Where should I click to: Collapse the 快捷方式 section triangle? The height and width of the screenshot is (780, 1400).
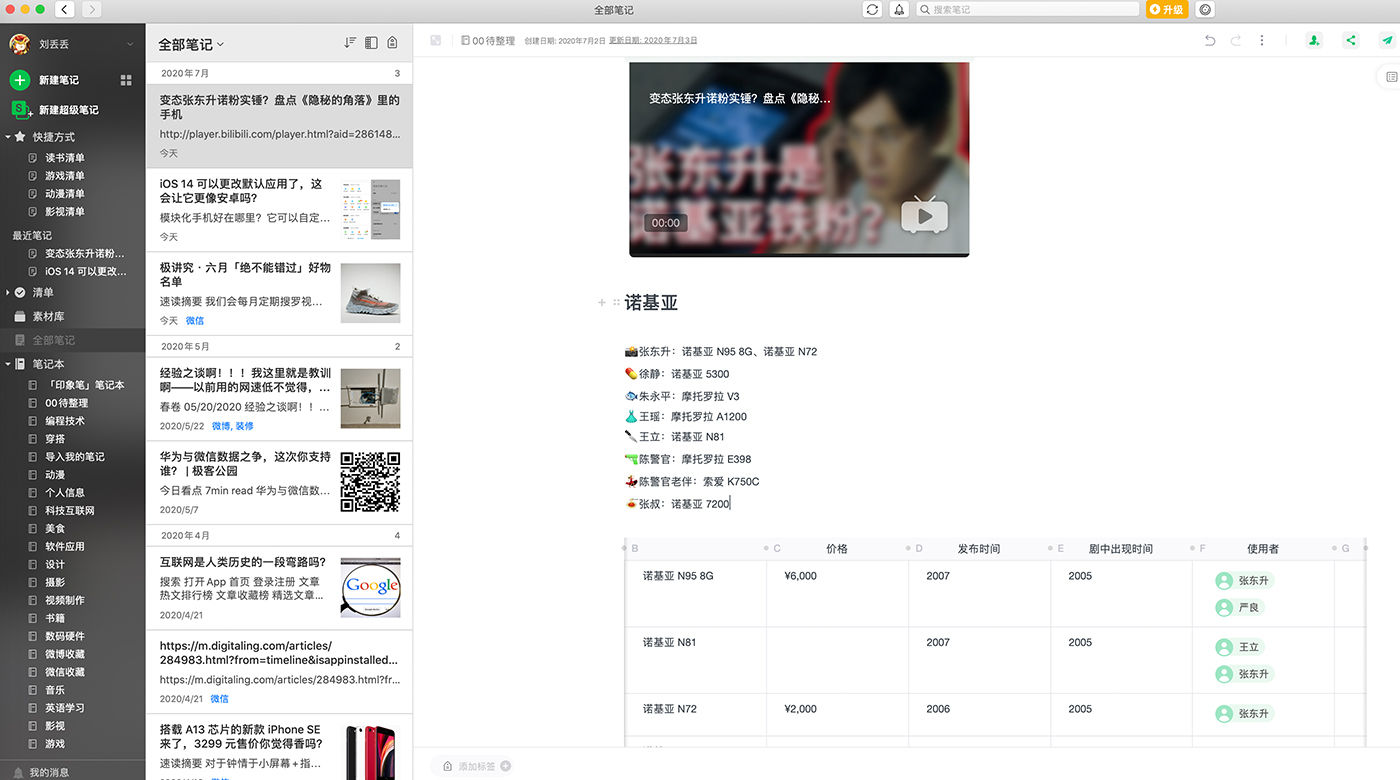tap(8, 137)
